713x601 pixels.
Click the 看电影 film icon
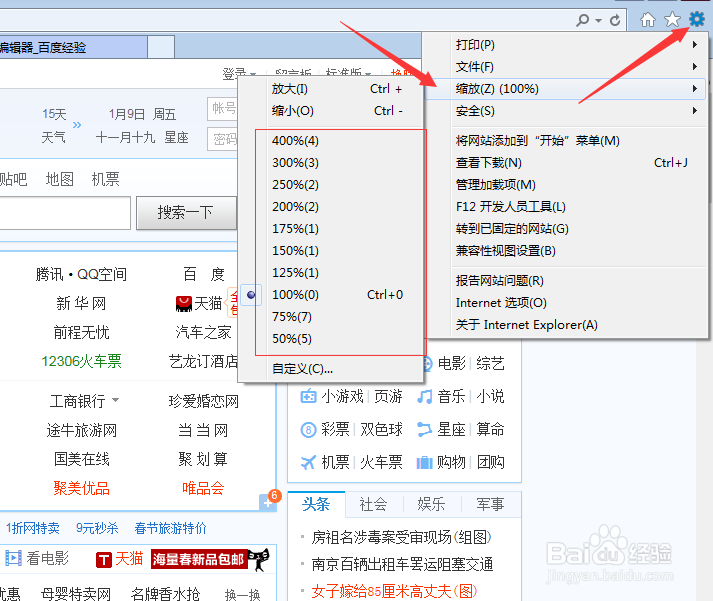pyautogui.click(x=13, y=558)
